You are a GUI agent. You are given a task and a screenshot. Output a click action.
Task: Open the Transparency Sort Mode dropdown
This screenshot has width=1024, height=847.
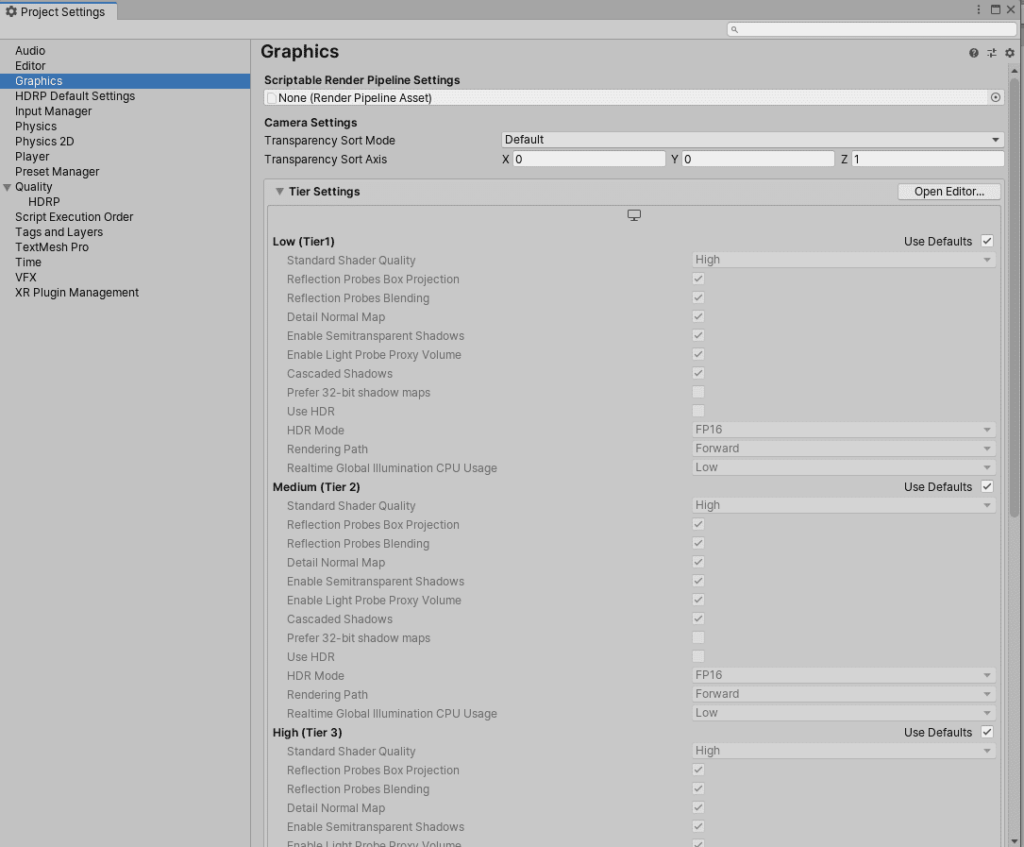point(752,140)
